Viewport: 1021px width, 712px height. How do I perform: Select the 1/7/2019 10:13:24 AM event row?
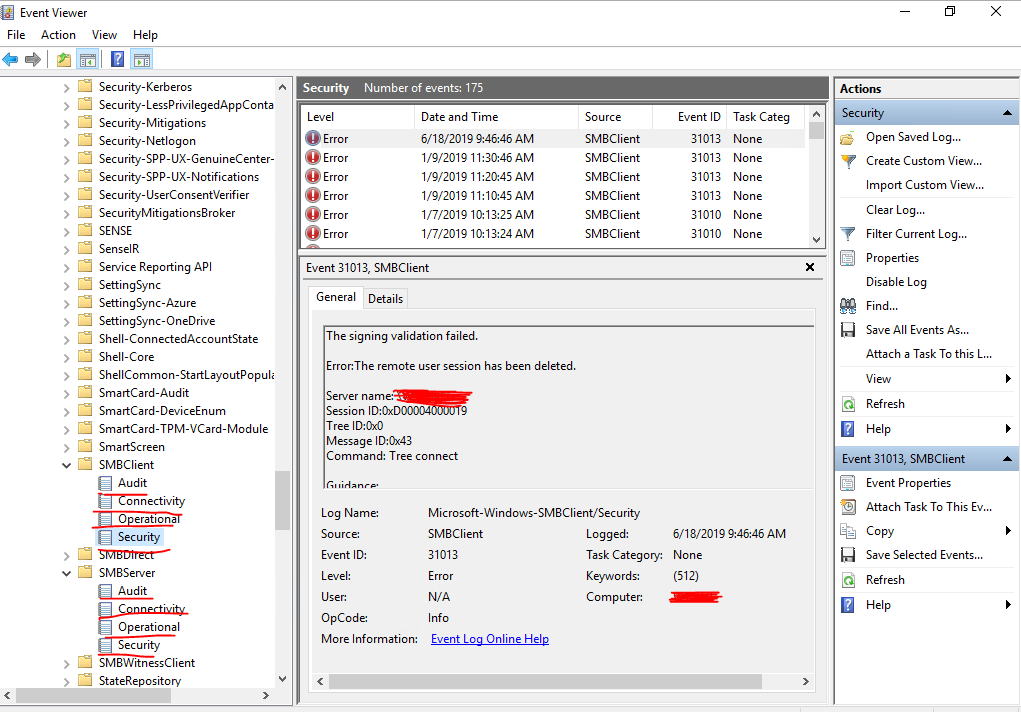click(x=553, y=234)
